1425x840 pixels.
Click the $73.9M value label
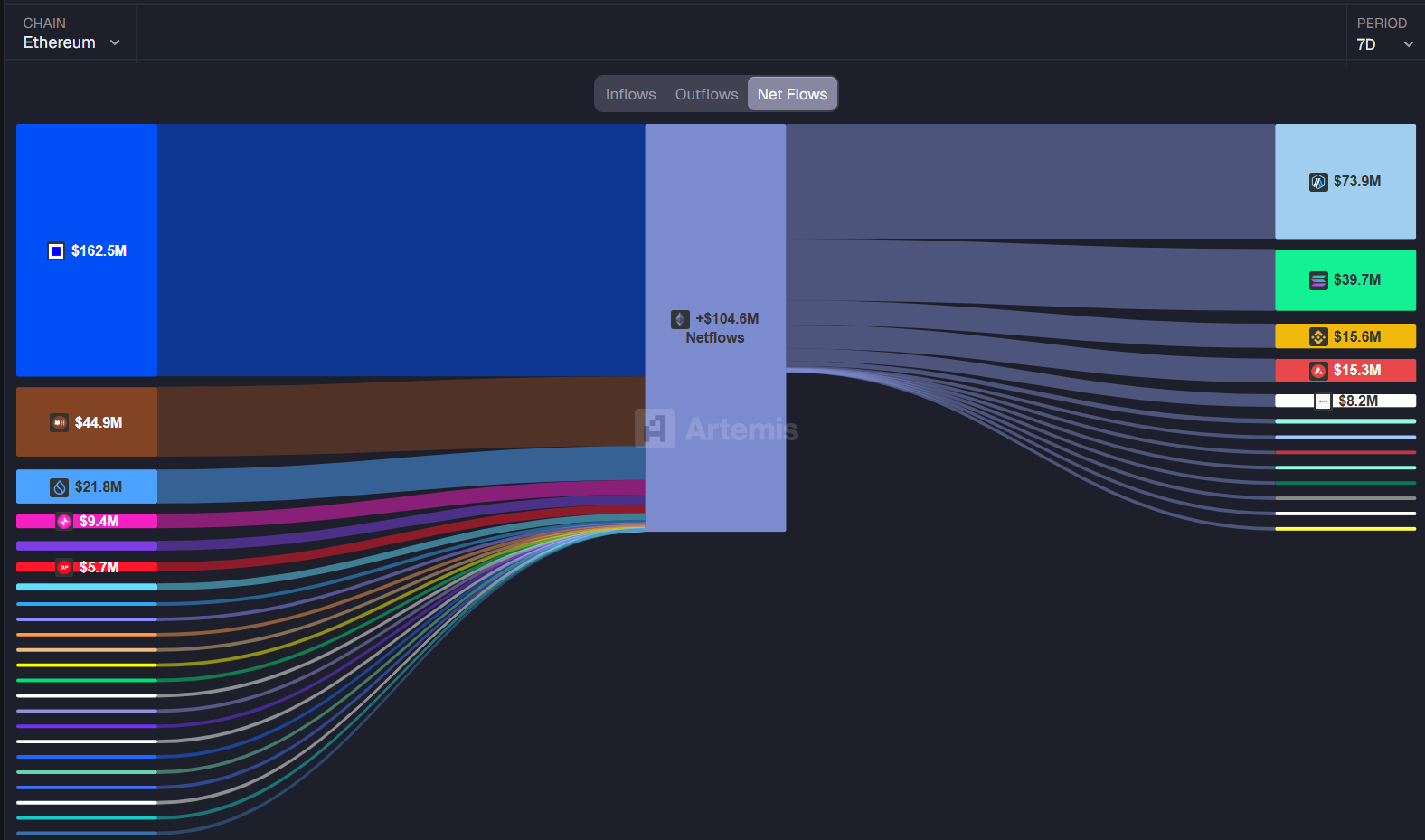[1357, 182]
